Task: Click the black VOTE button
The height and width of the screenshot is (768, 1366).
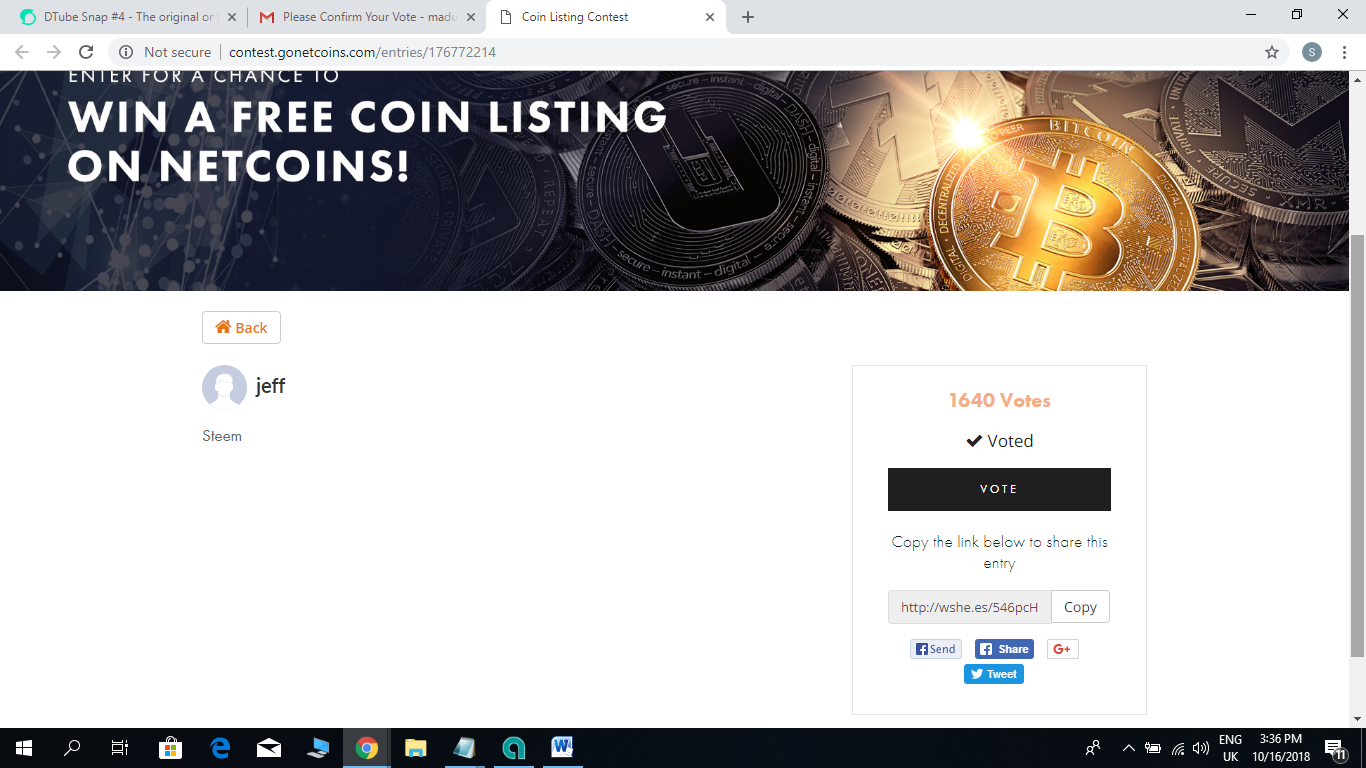Action: tap(999, 489)
